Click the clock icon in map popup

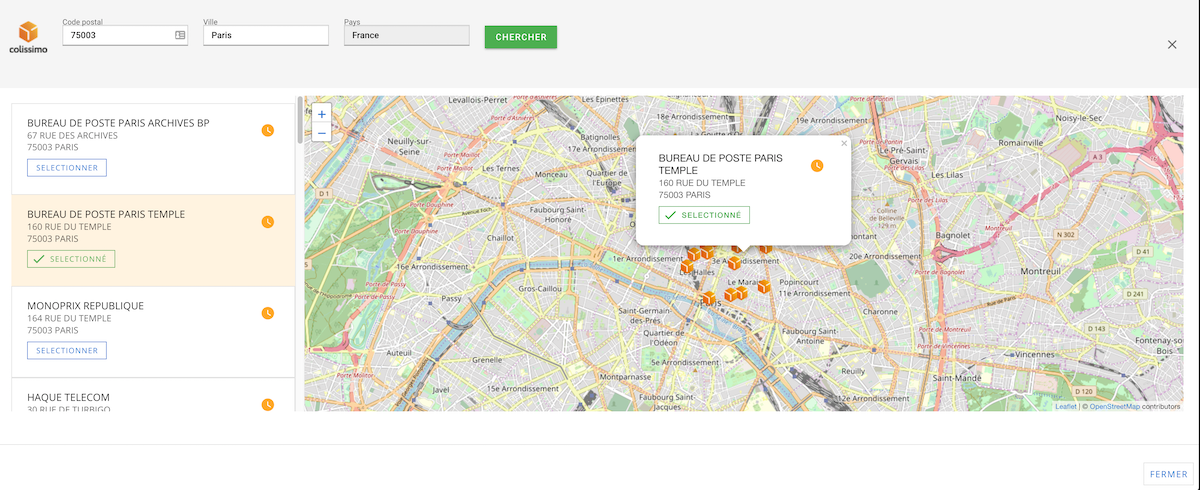pos(817,165)
